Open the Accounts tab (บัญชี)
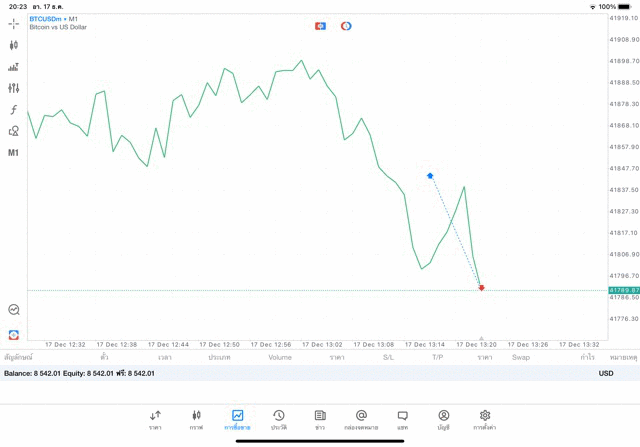 [x=443, y=419]
